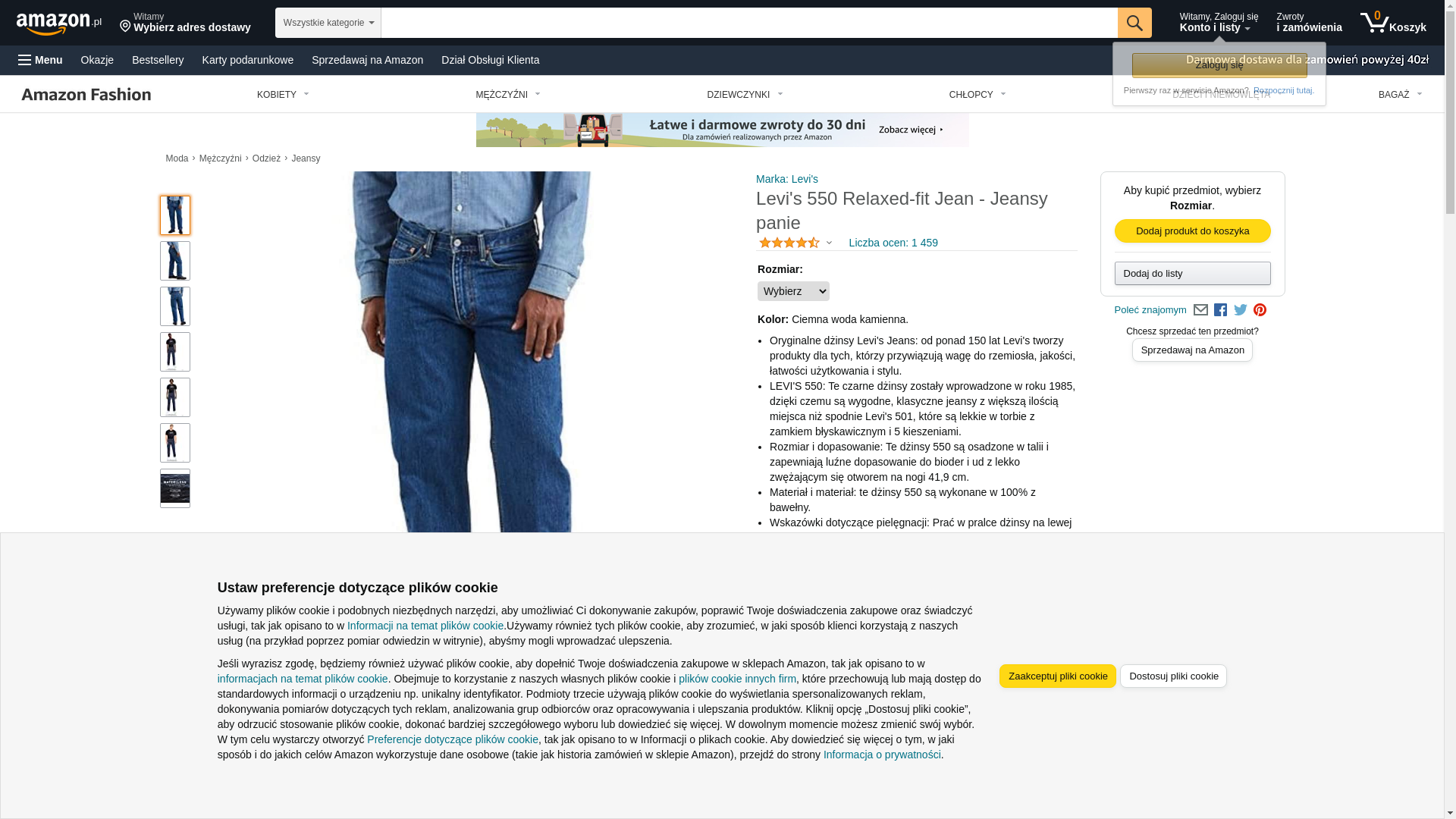Open the DZIEWCZYNKI fashion menu
Viewport: 1456px width, 819px height.
pyautogui.click(x=745, y=95)
